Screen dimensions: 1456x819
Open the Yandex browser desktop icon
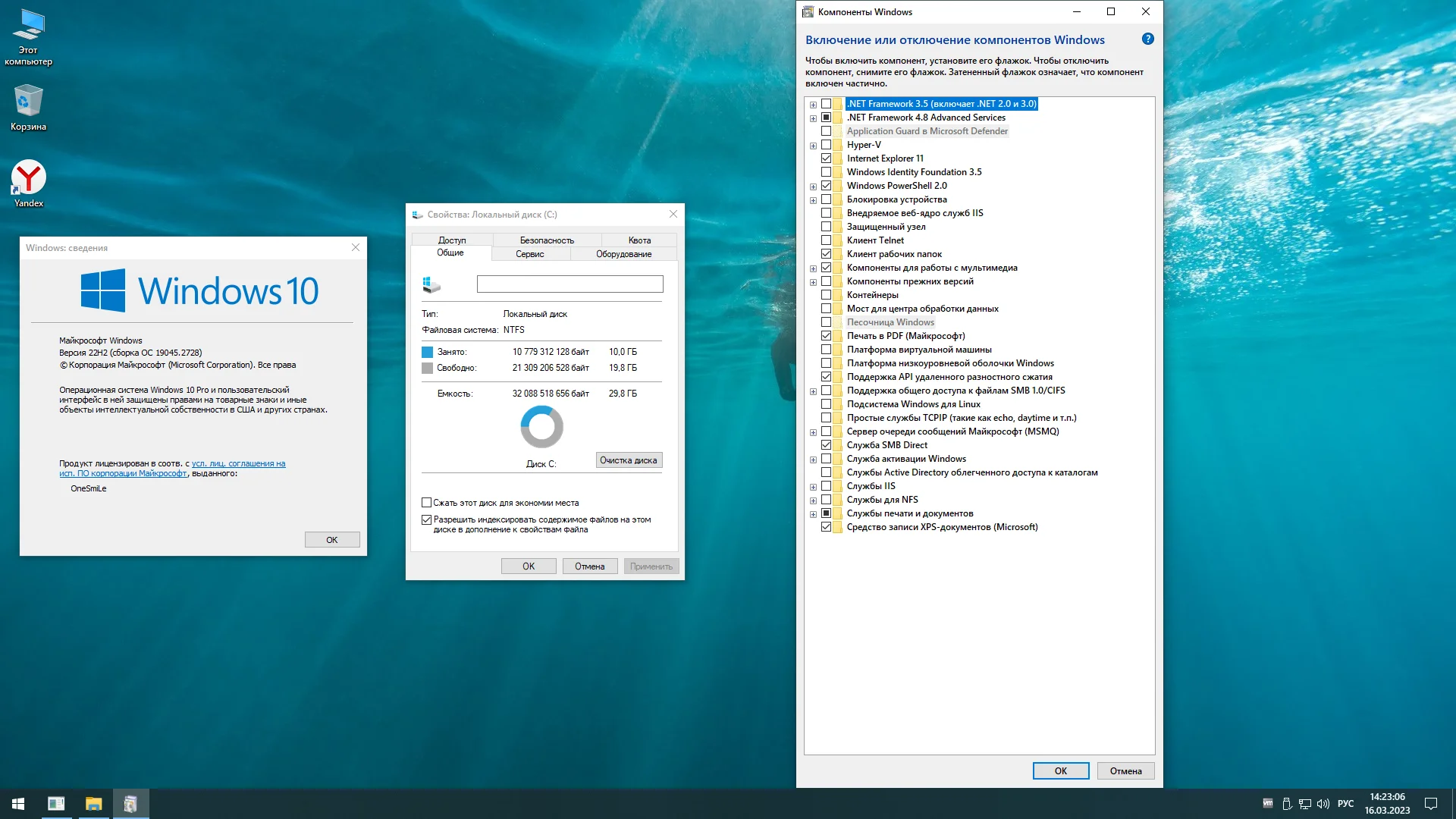29,179
